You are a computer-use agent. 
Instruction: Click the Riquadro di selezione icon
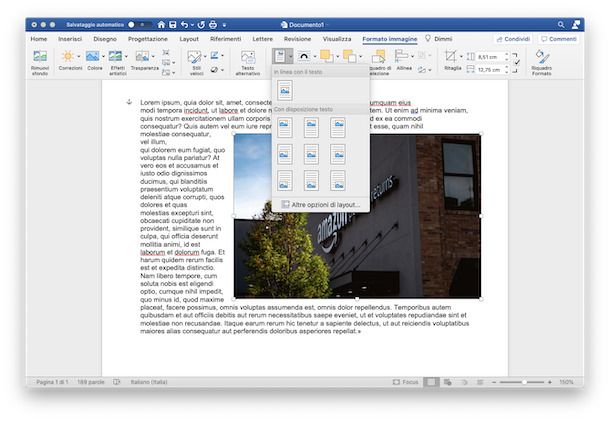(378, 57)
